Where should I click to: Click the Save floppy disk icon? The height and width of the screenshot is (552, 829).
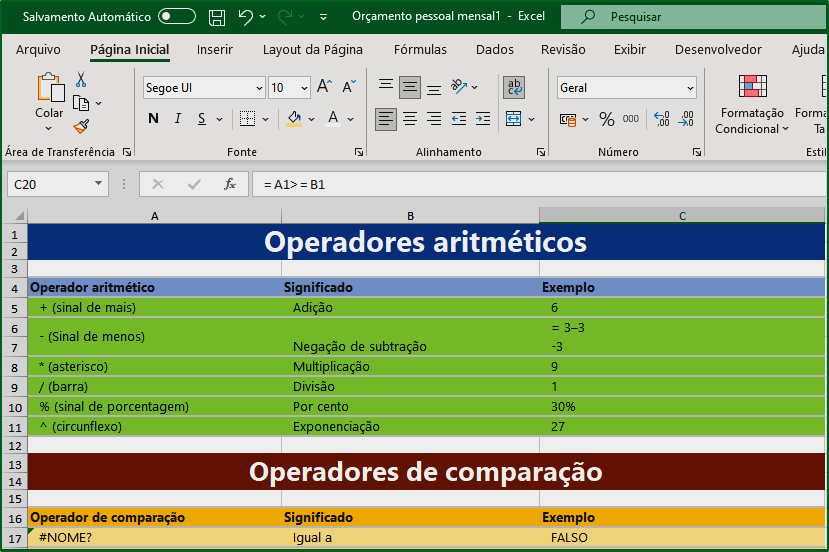click(217, 17)
